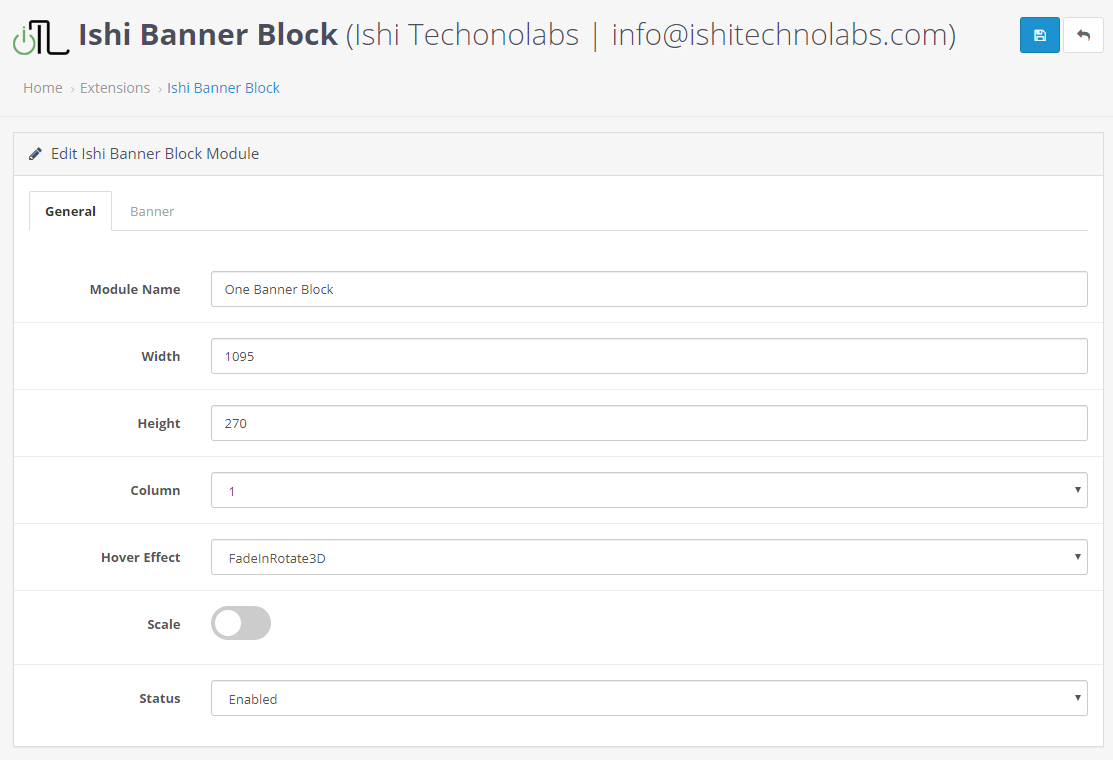
Task: Click the pencil edit icon
Action: pyautogui.click(x=35, y=154)
